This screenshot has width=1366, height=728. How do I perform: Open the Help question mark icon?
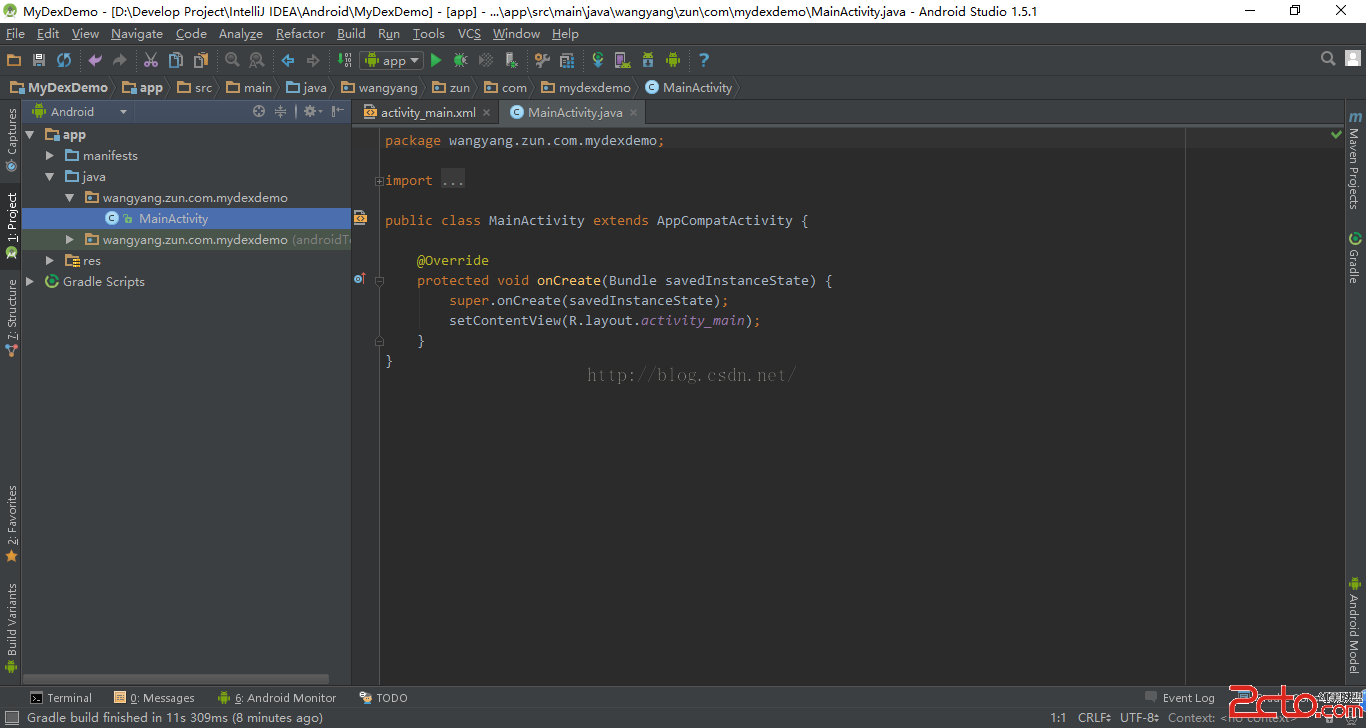pos(704,60)
